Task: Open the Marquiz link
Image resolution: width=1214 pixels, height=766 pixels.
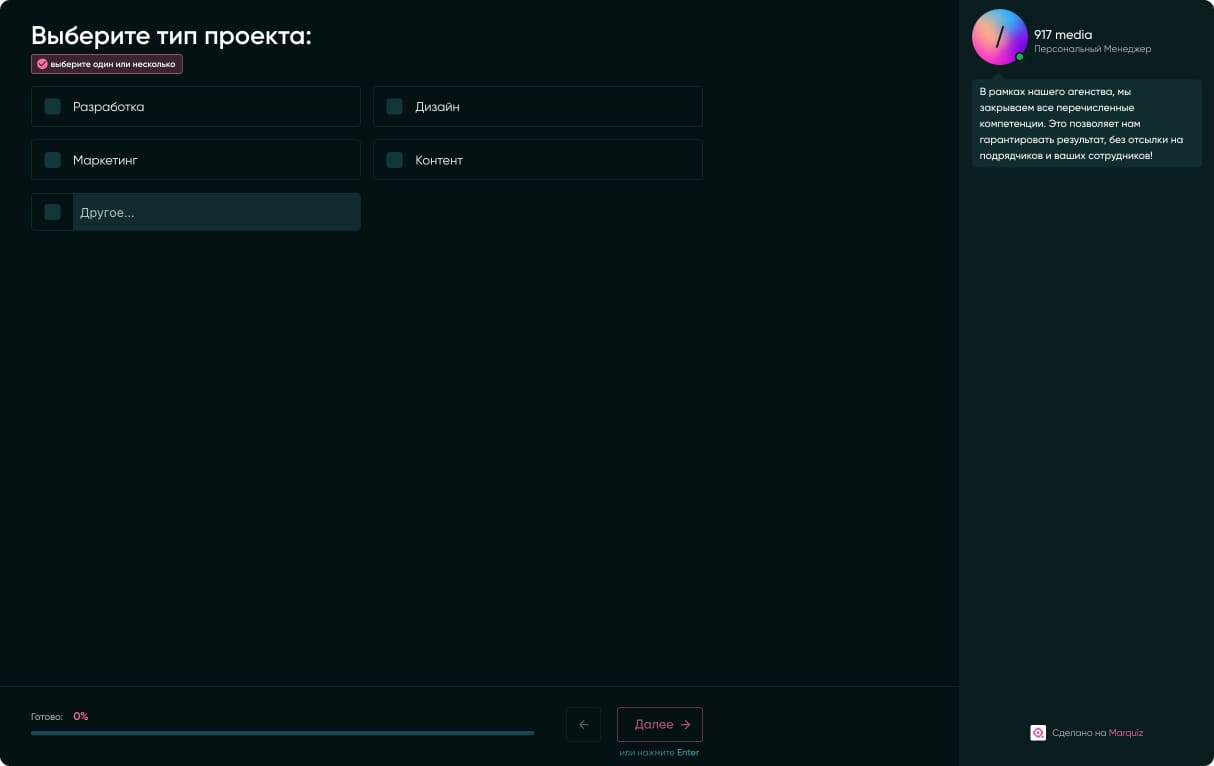Action: coord(1125,733)
